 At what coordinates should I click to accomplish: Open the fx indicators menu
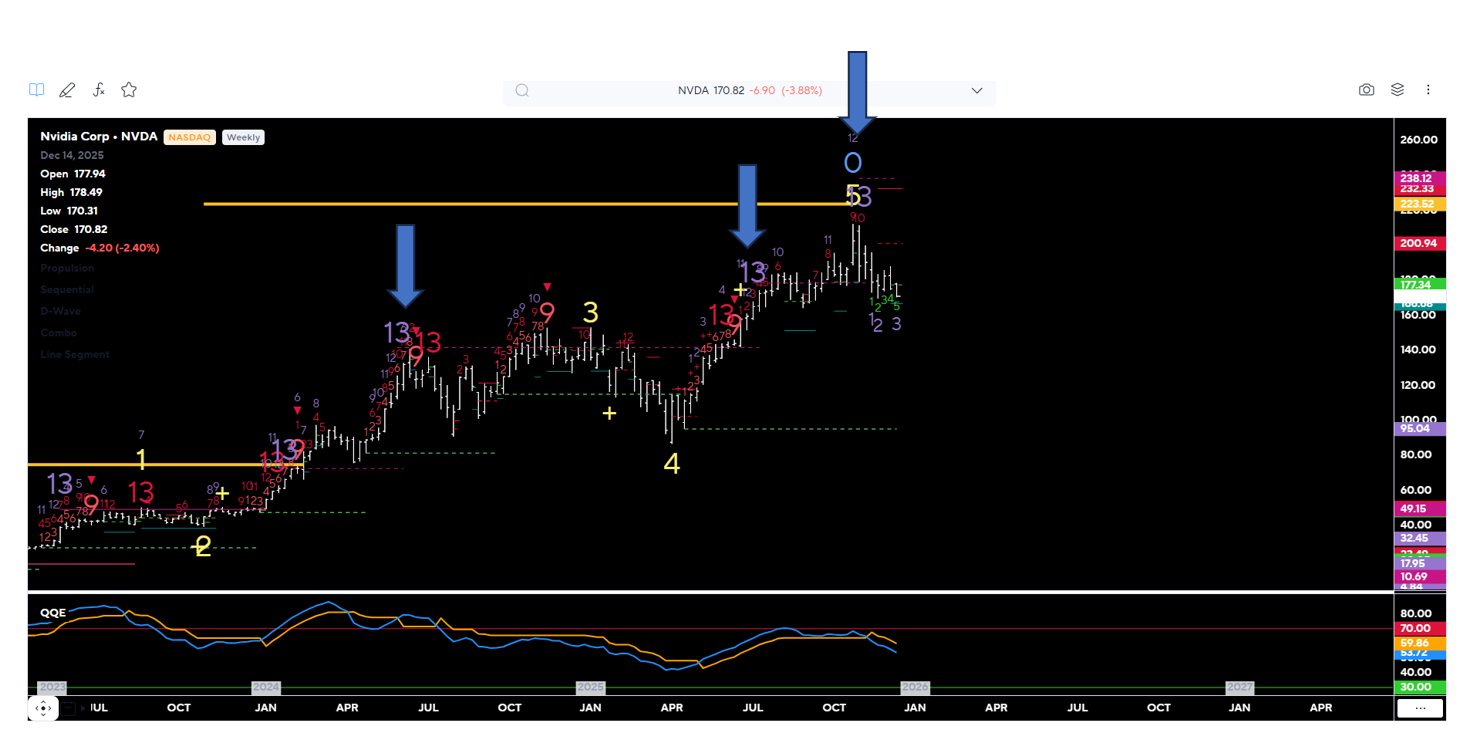click(98, 90)
